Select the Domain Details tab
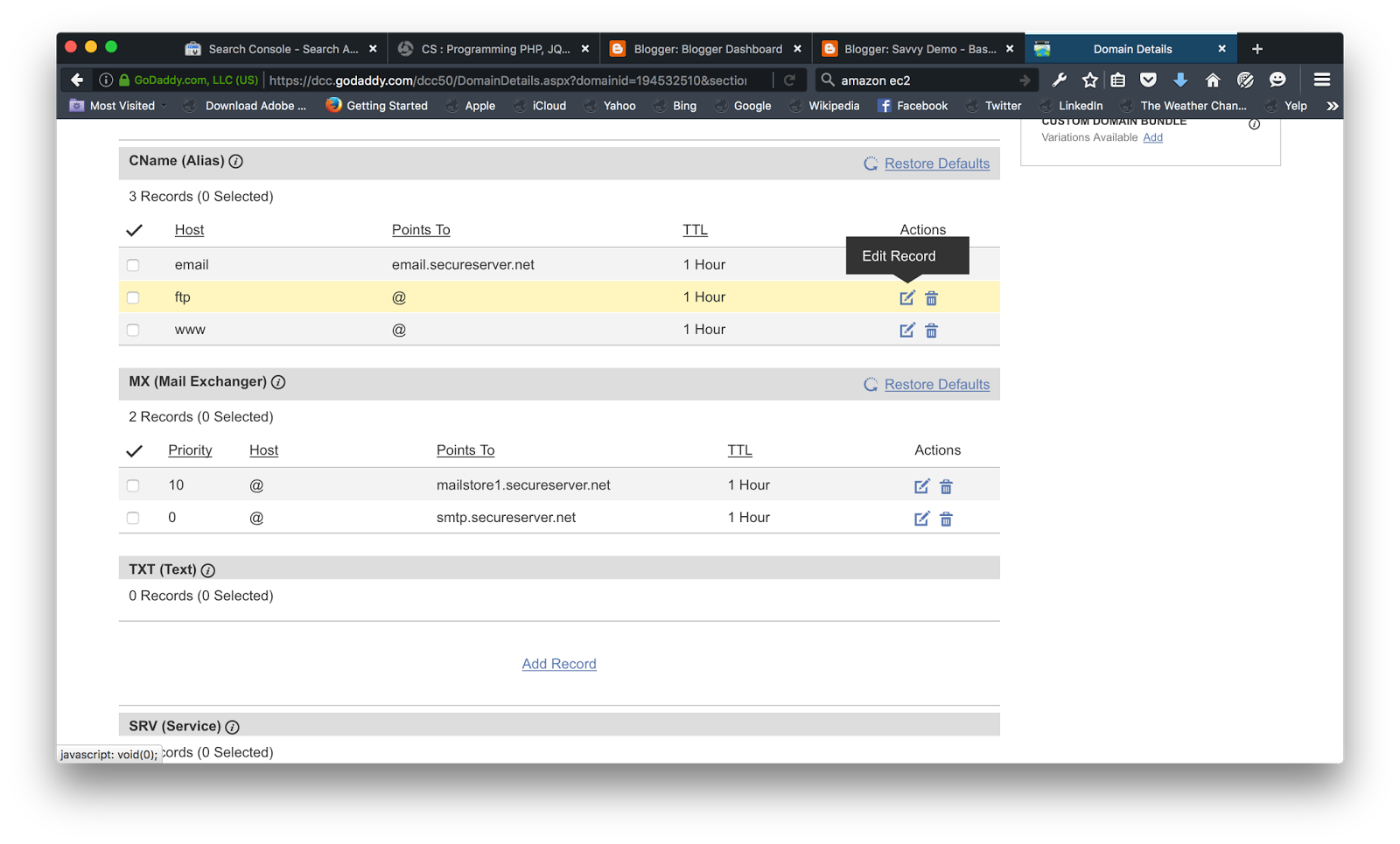 point(1131,49)
